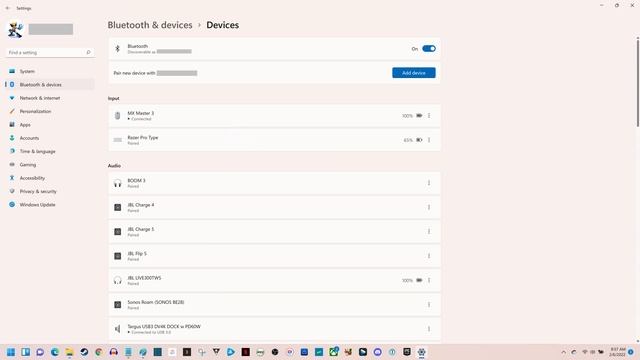The image size is (640, 360).
Task: Open File Explorer from the taskbar
Action: tap(69, 352)
